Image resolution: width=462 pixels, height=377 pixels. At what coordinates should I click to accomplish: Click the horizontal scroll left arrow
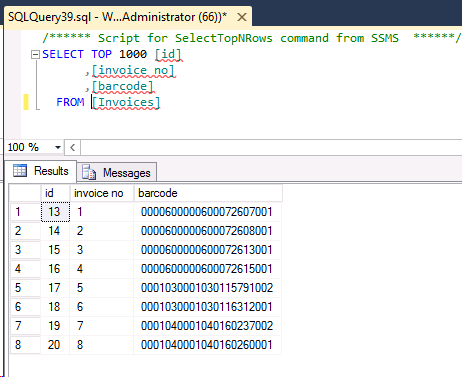pos(72,147)
